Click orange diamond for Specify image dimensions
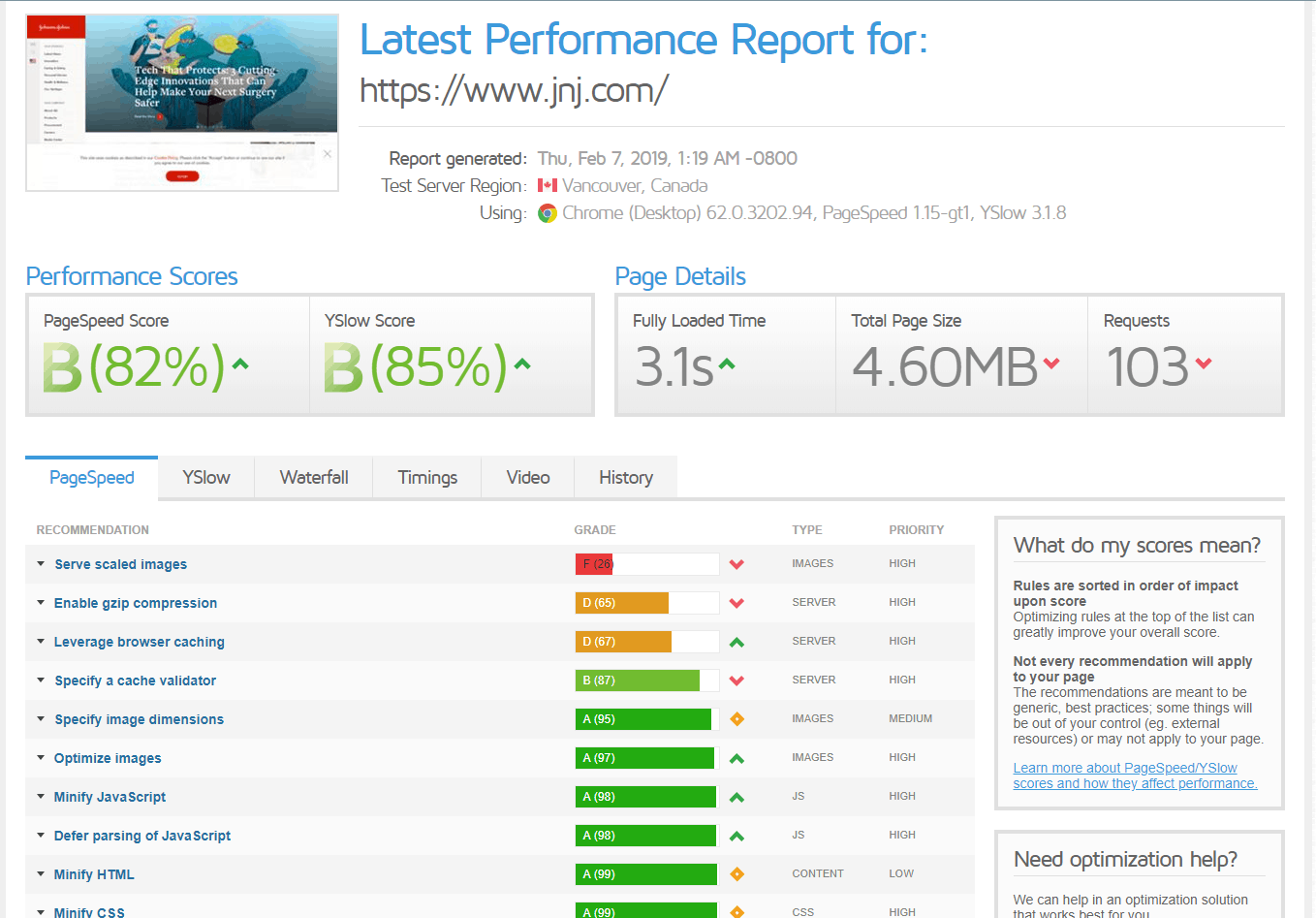1316x918 pixels. click(736, 719)
